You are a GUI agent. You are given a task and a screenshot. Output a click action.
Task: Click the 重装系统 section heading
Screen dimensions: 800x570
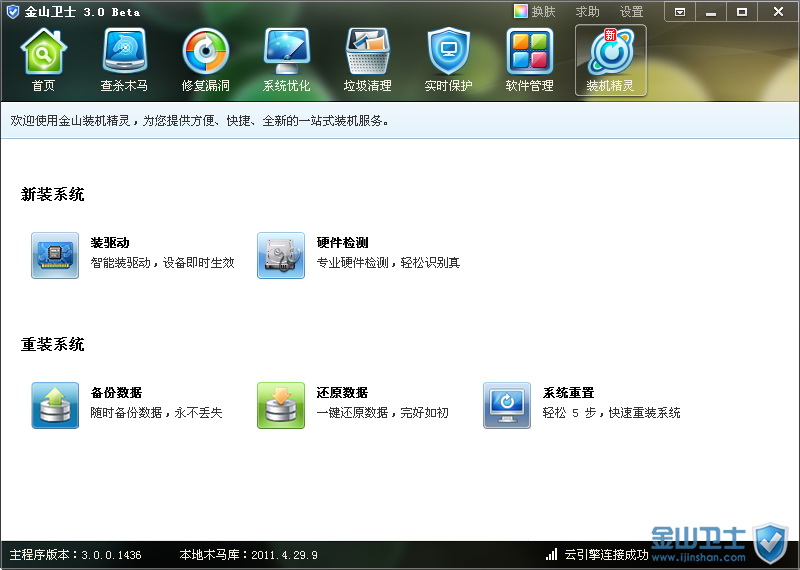53,344
